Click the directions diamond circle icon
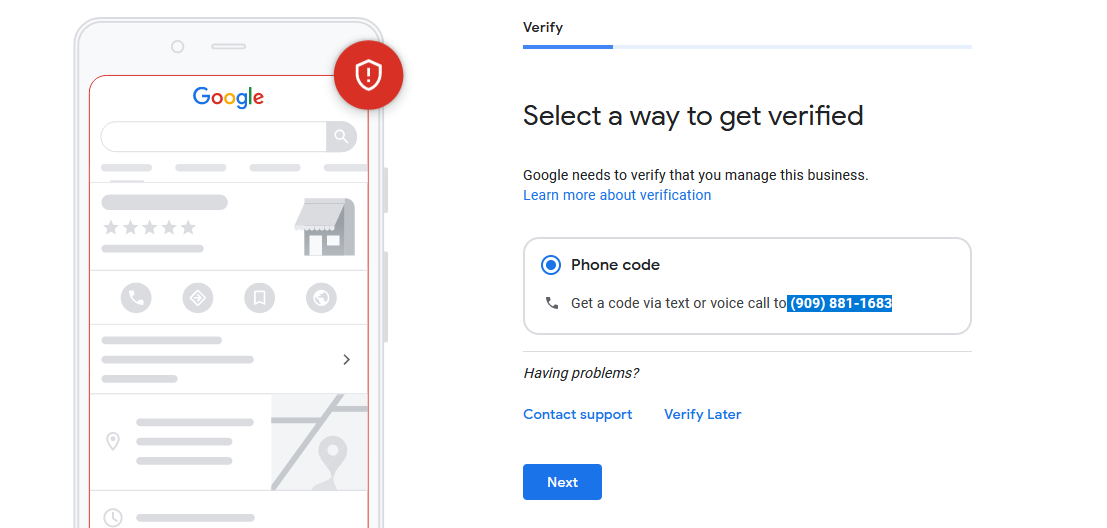The image size is (1107, 528). pyautogui.click(x=198, y=298)
